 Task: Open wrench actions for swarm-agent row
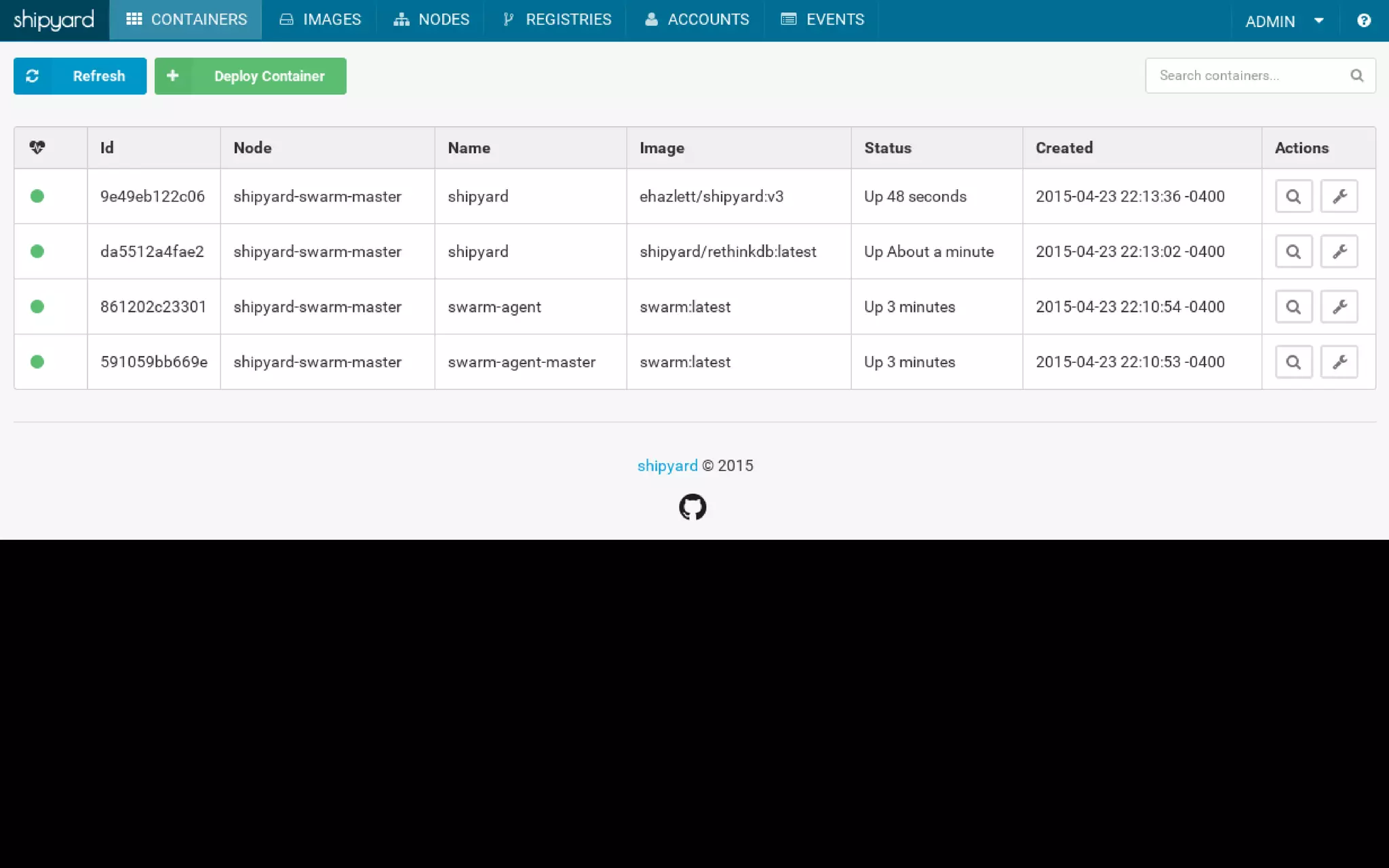point(1339,307)
